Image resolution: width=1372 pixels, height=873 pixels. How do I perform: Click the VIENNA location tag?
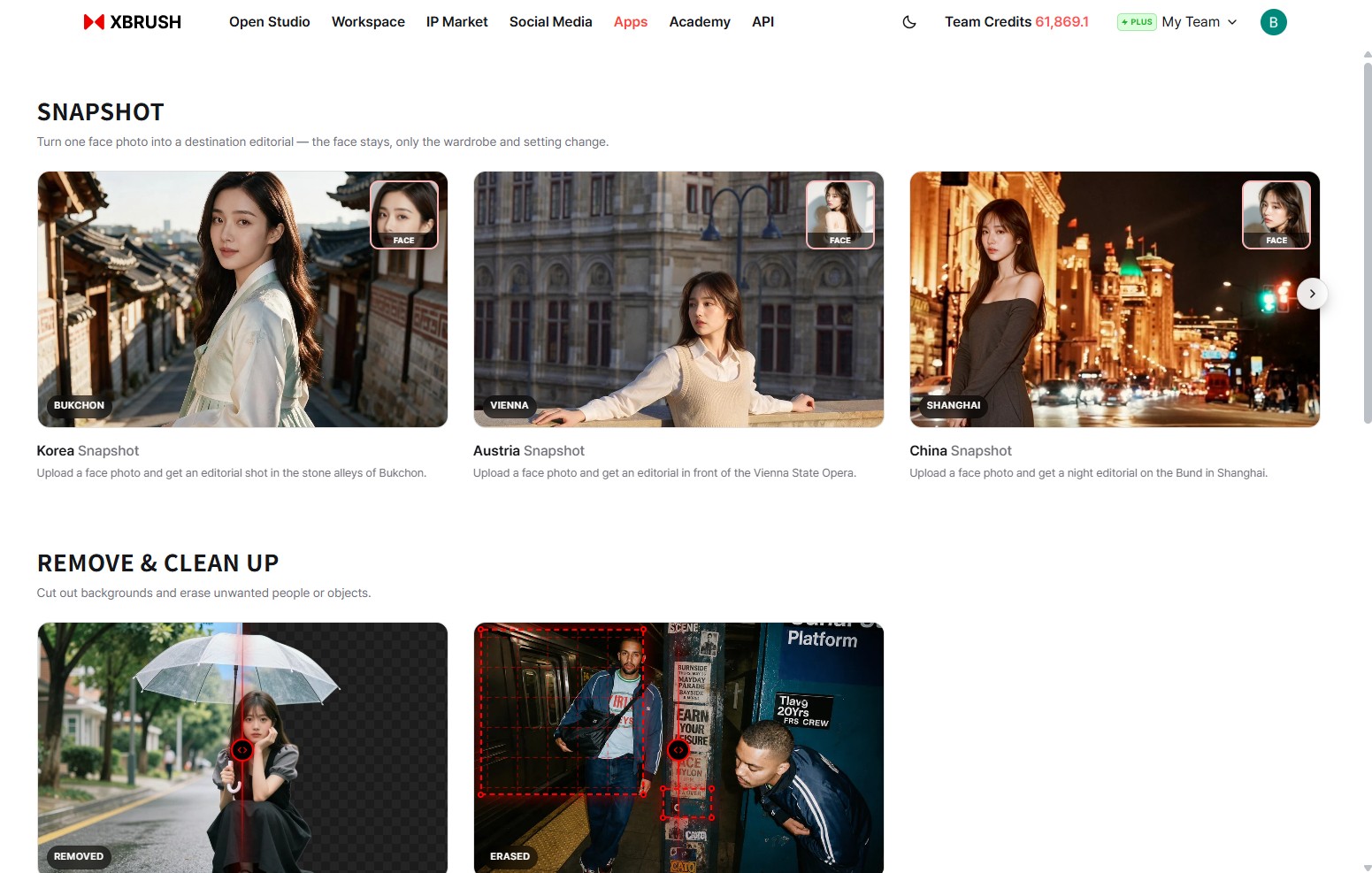pyautogui.click(x=510, y=405)
